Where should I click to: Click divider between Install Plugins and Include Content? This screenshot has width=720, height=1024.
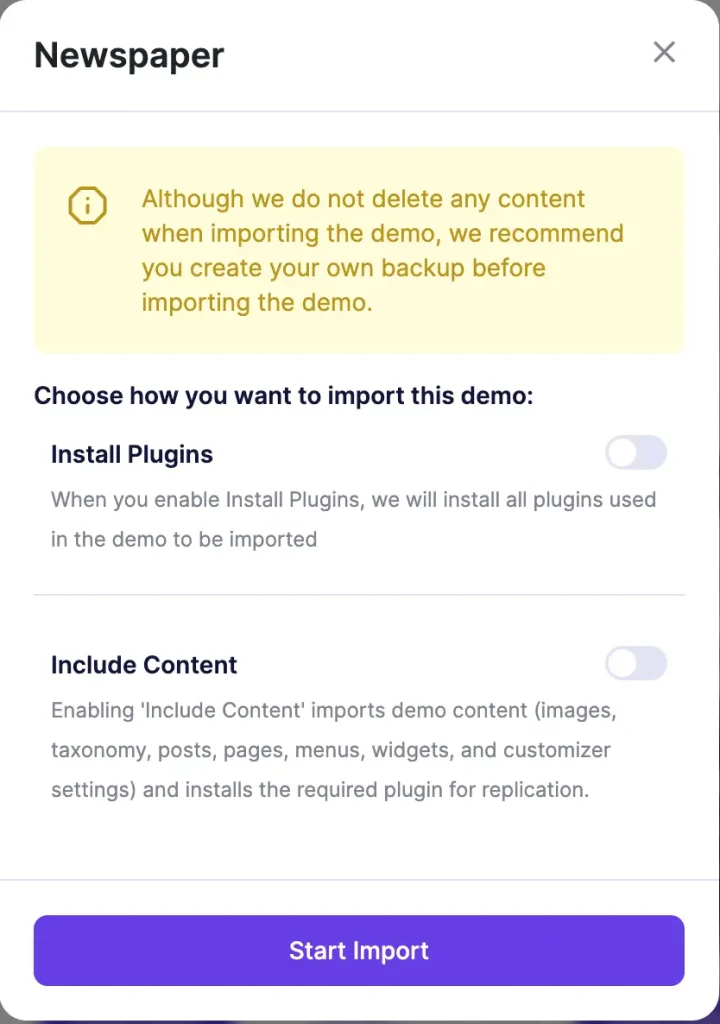click(359, 595)
